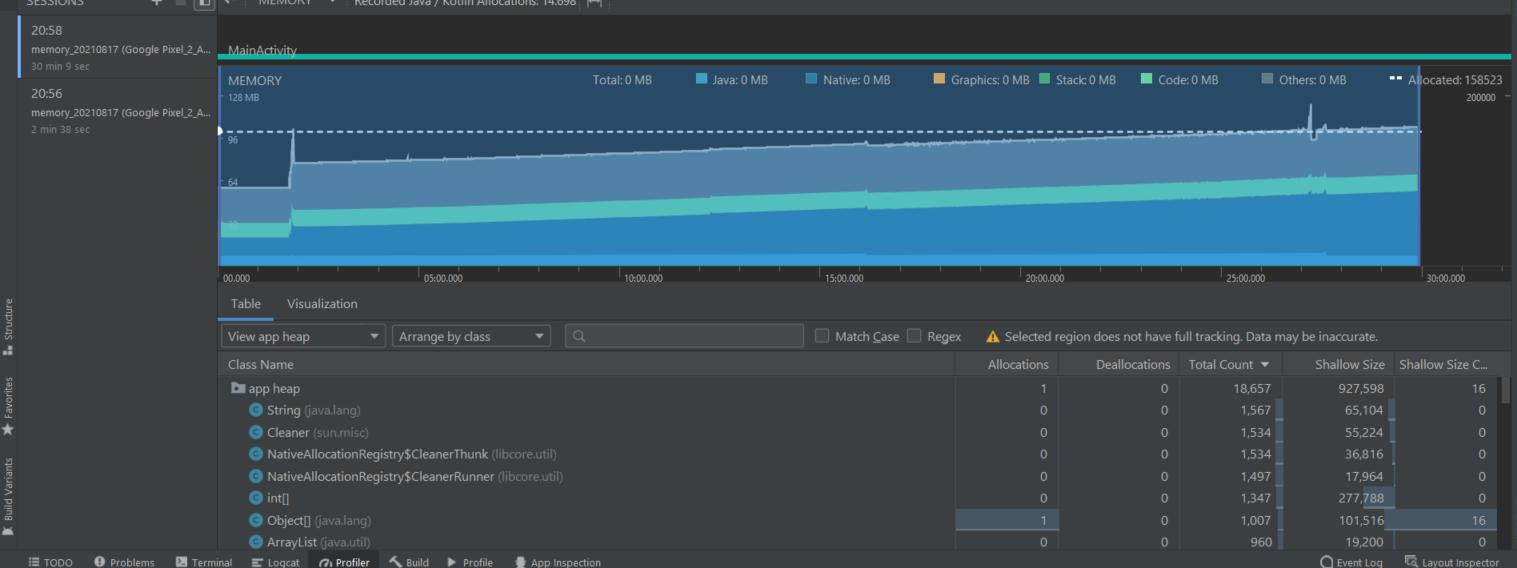Open the Arrange by class dropdown
The image size is (1517, 568).
click(472, 337)
